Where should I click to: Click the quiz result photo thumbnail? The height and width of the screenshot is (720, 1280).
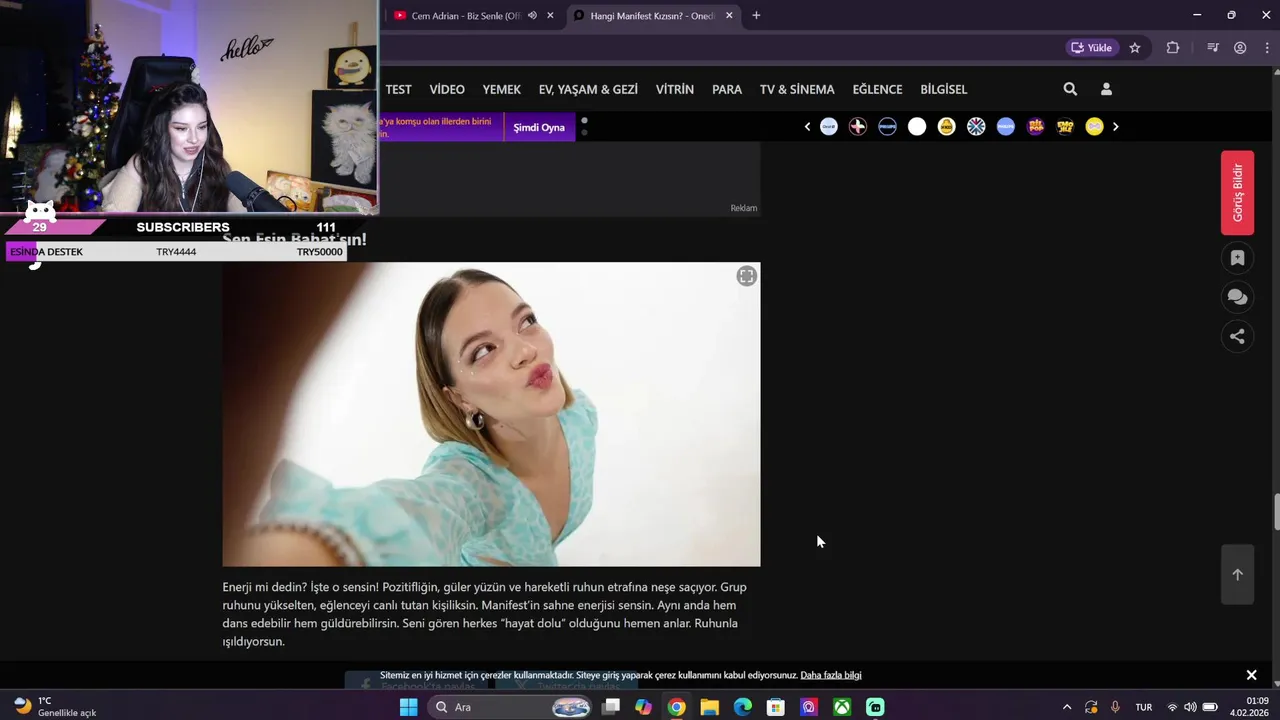tap(491, 414)
